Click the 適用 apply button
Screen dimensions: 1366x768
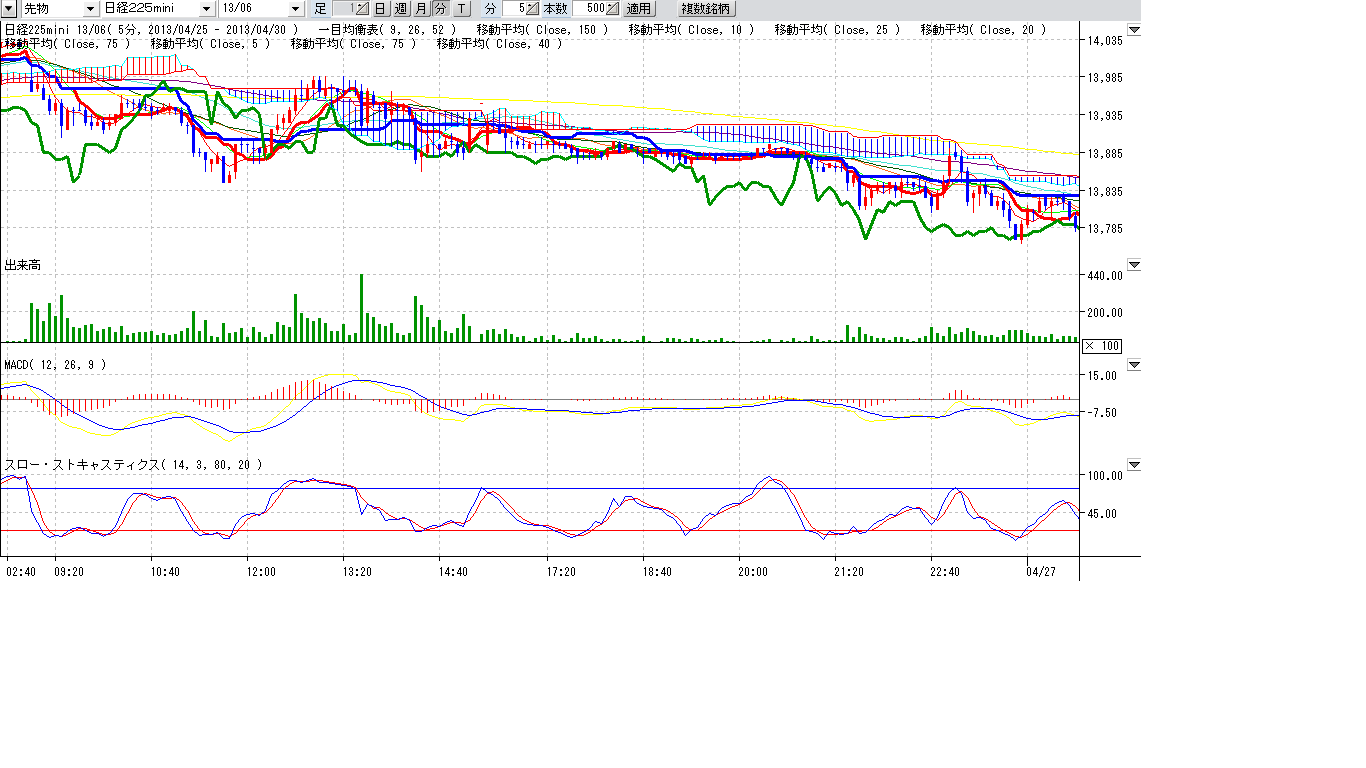coord(638,9)
